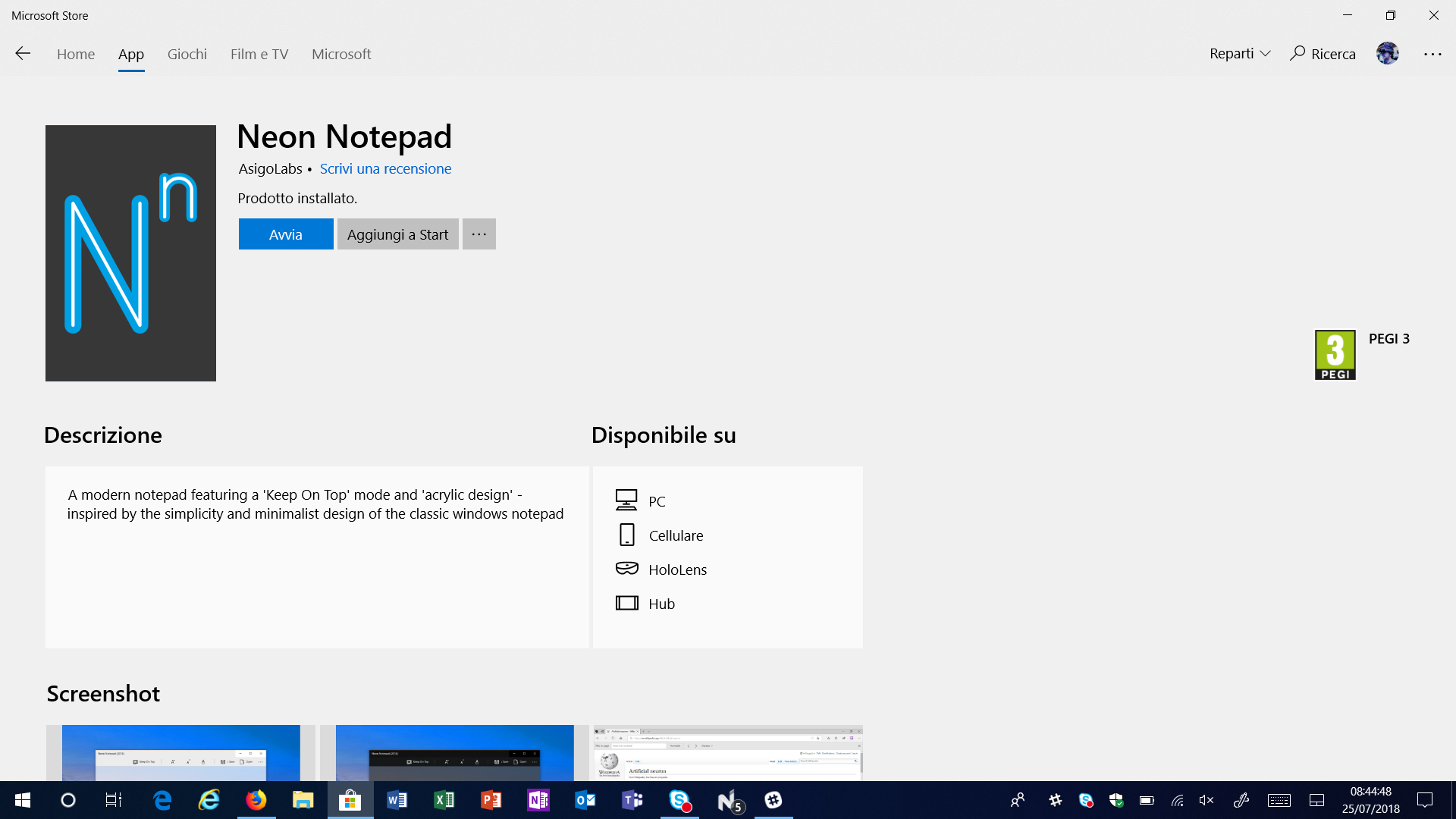Click the muted volume tray icon

1207,800
